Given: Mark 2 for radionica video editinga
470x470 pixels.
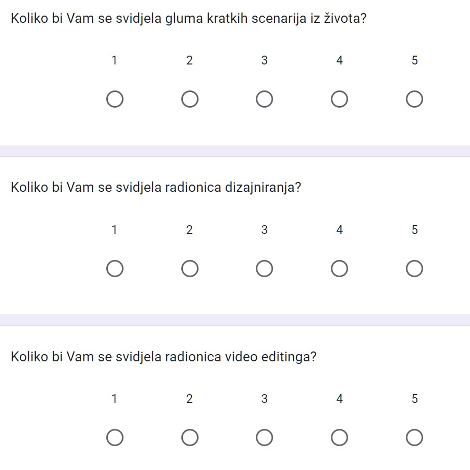Looking at the screenshot, I should 190,437.
